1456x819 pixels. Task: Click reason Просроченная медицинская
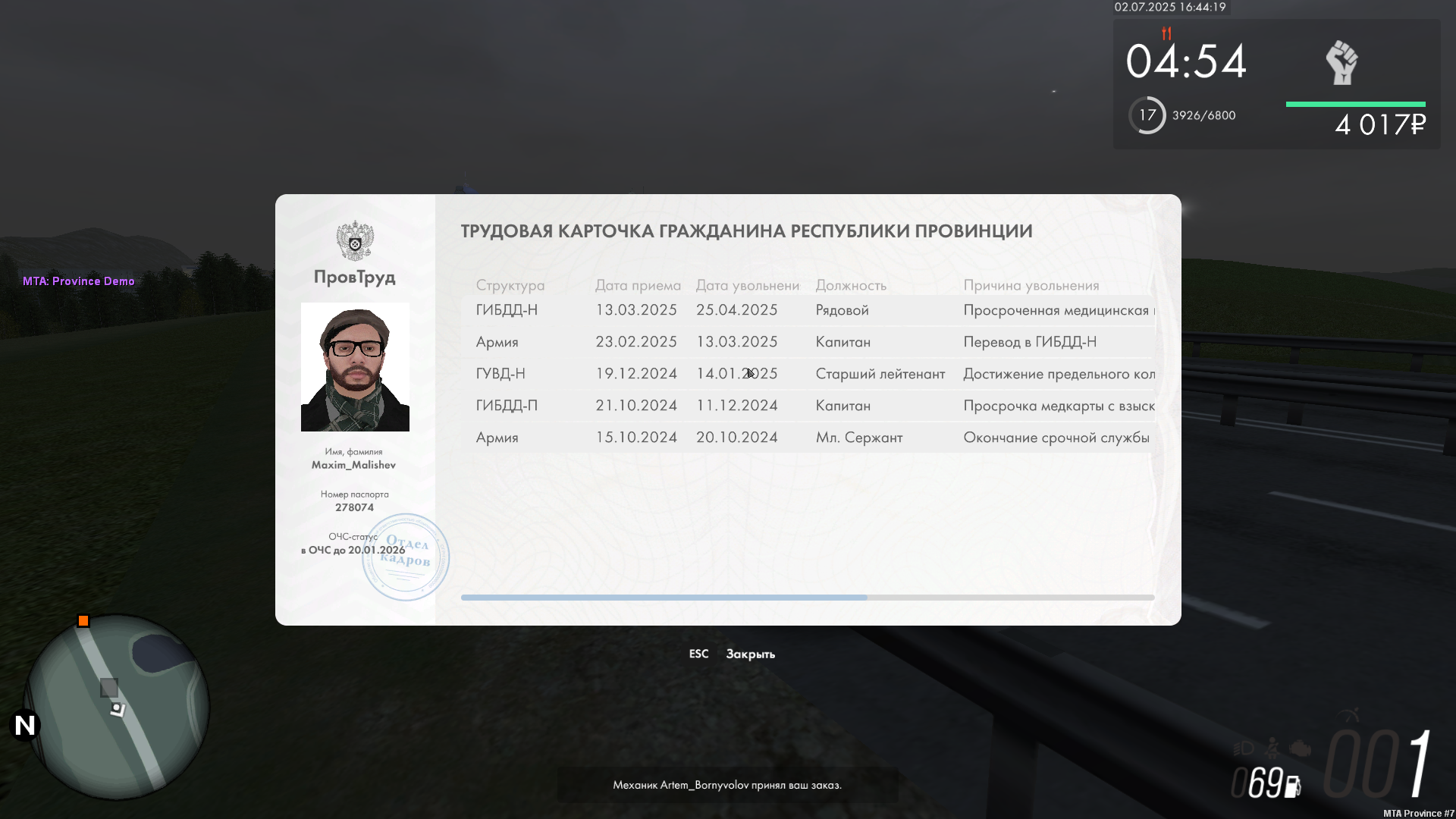(1059, 310)
